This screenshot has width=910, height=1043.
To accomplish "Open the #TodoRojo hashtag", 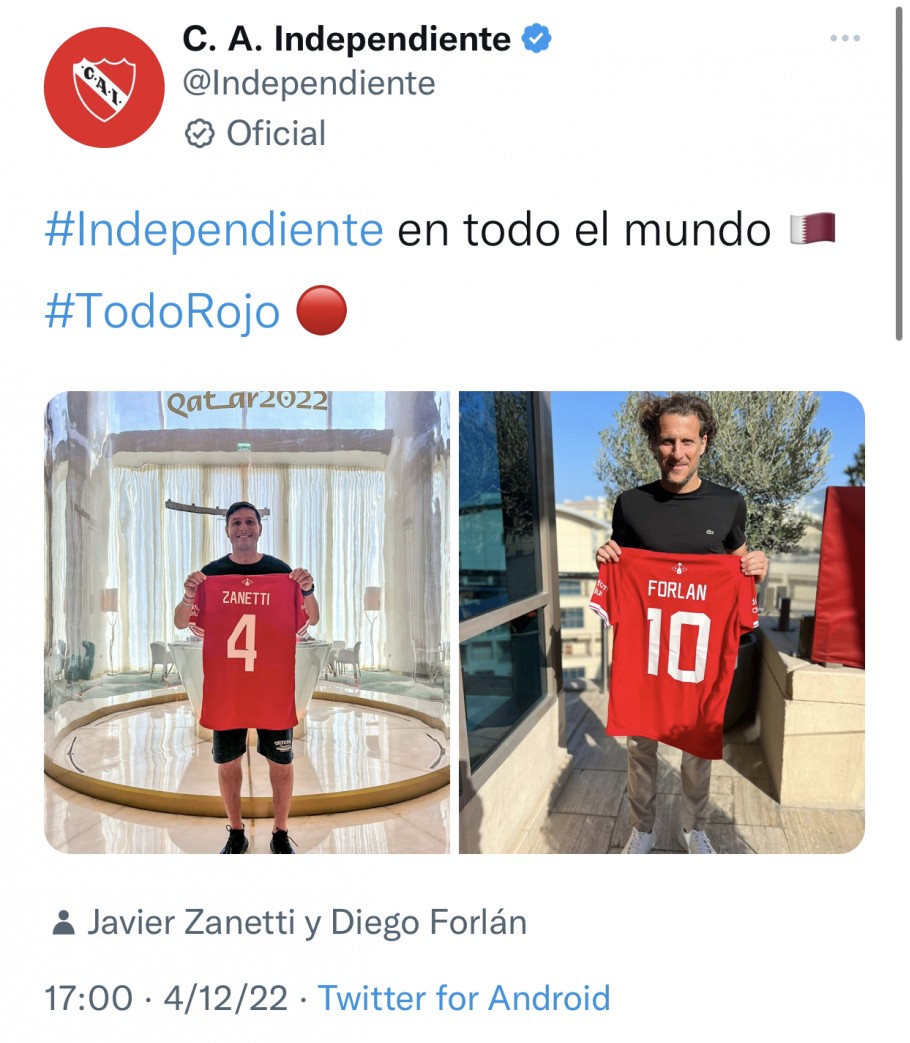I will pos(162,311).
